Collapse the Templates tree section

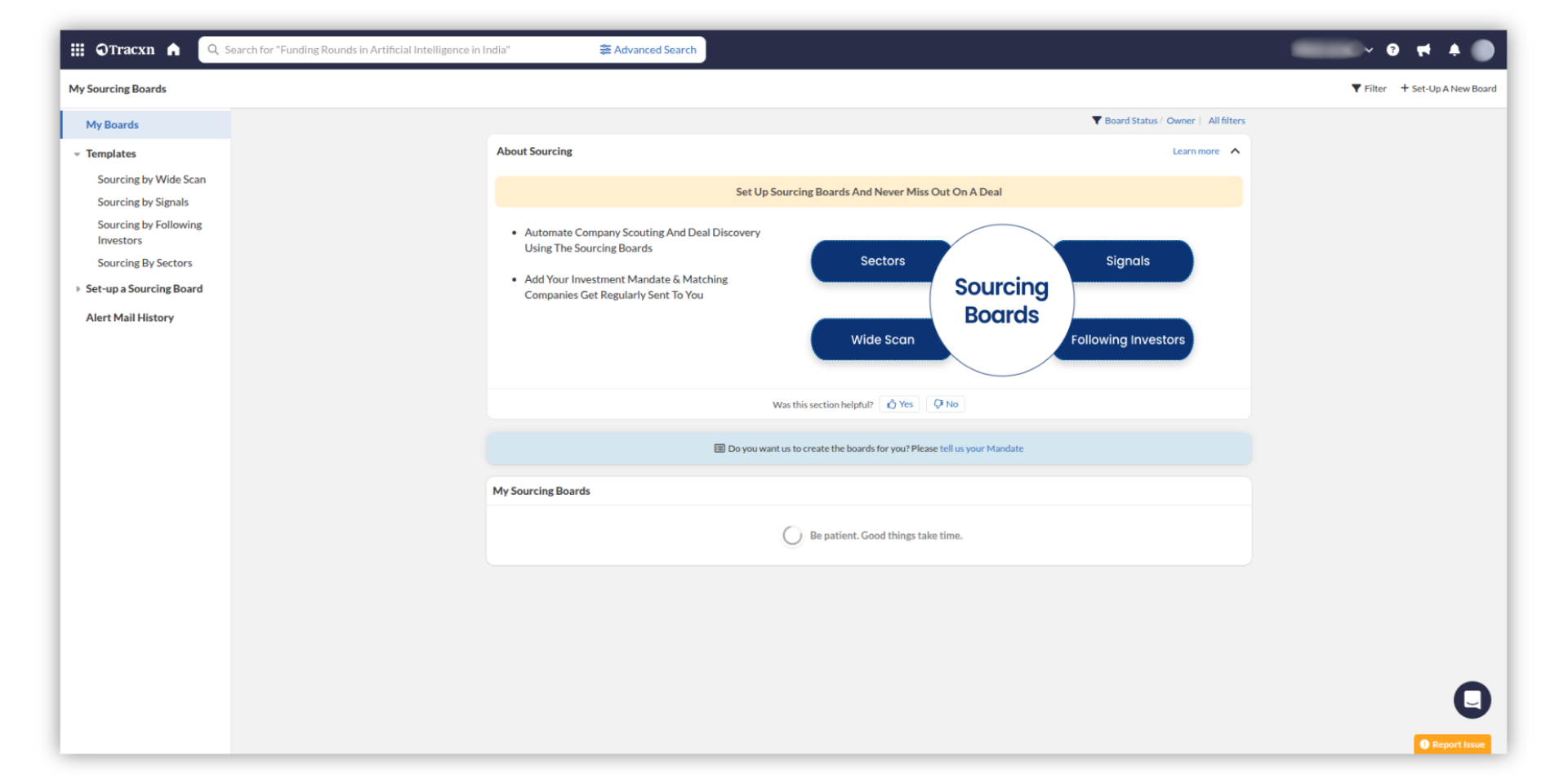[77, 154]
